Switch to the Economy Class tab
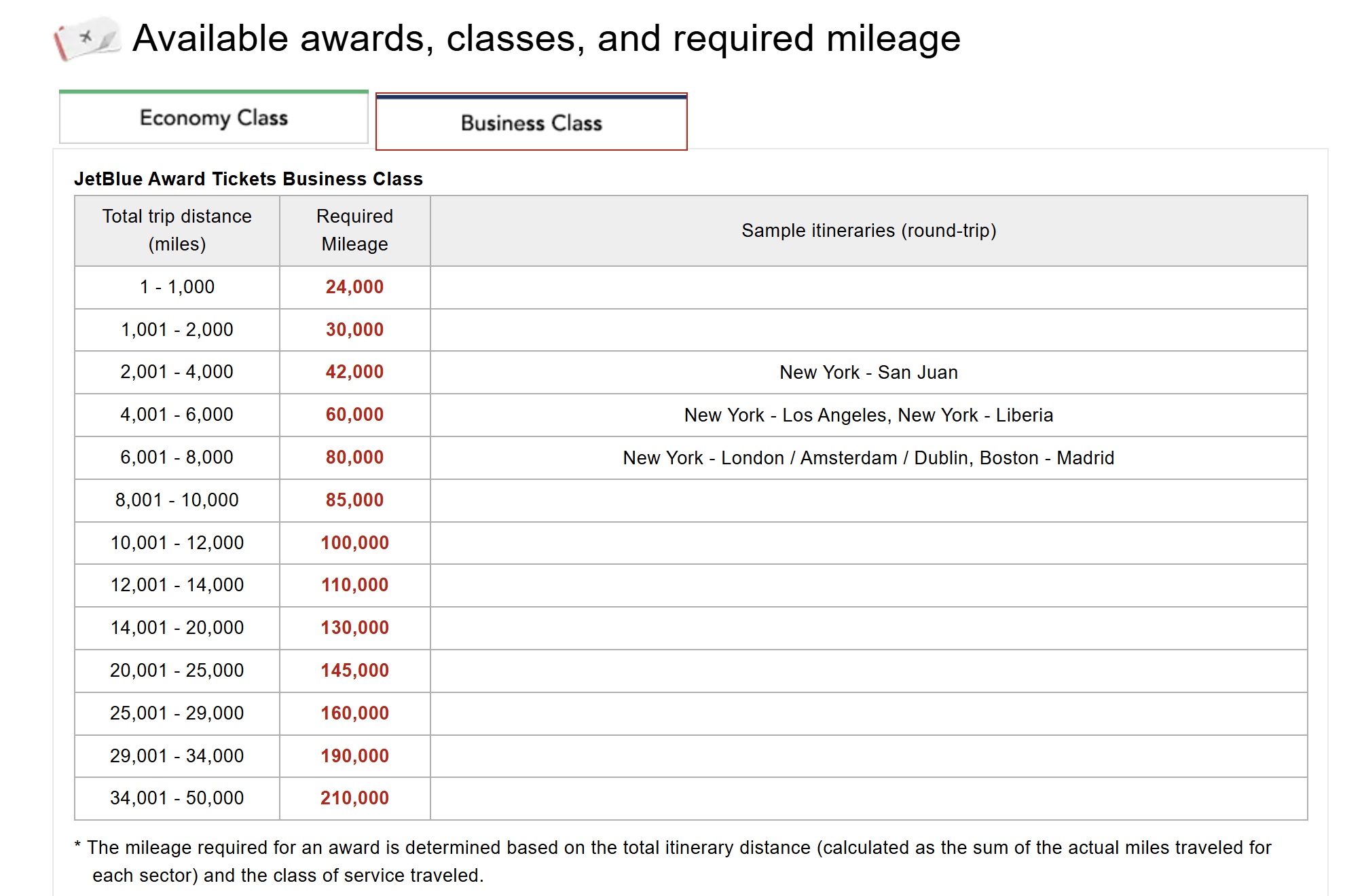The width and height of the screenshot is (1362, 896). click(214, 118)
